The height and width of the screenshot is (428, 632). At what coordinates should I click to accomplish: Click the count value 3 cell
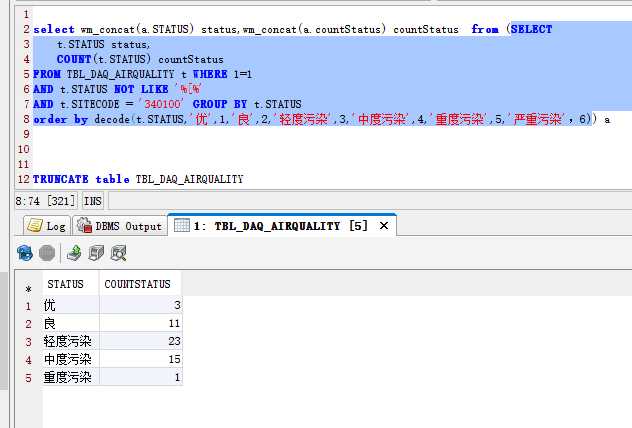(141, 305)
